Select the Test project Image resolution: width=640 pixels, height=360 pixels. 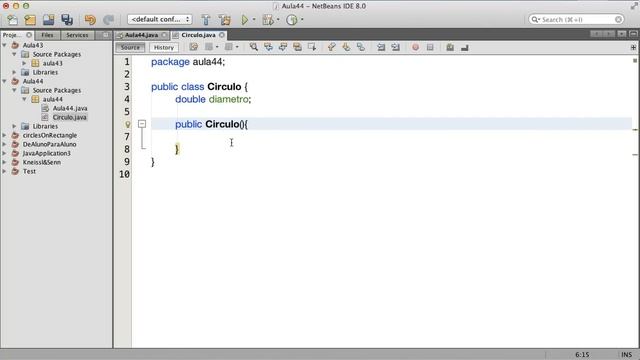pyautogui.click(x=29, y=171)
